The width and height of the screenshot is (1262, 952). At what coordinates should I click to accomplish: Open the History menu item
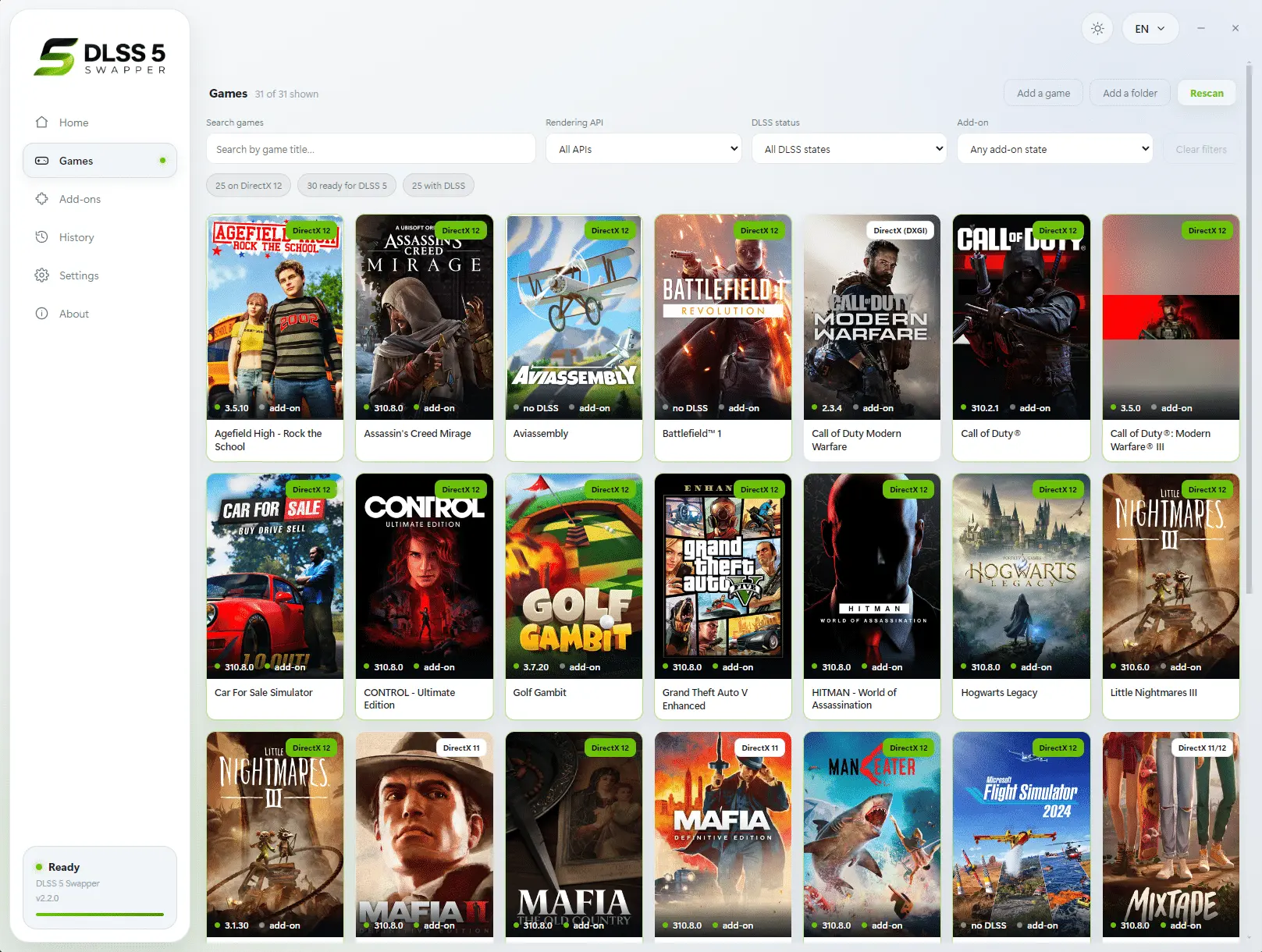click(x=100, y=237)
